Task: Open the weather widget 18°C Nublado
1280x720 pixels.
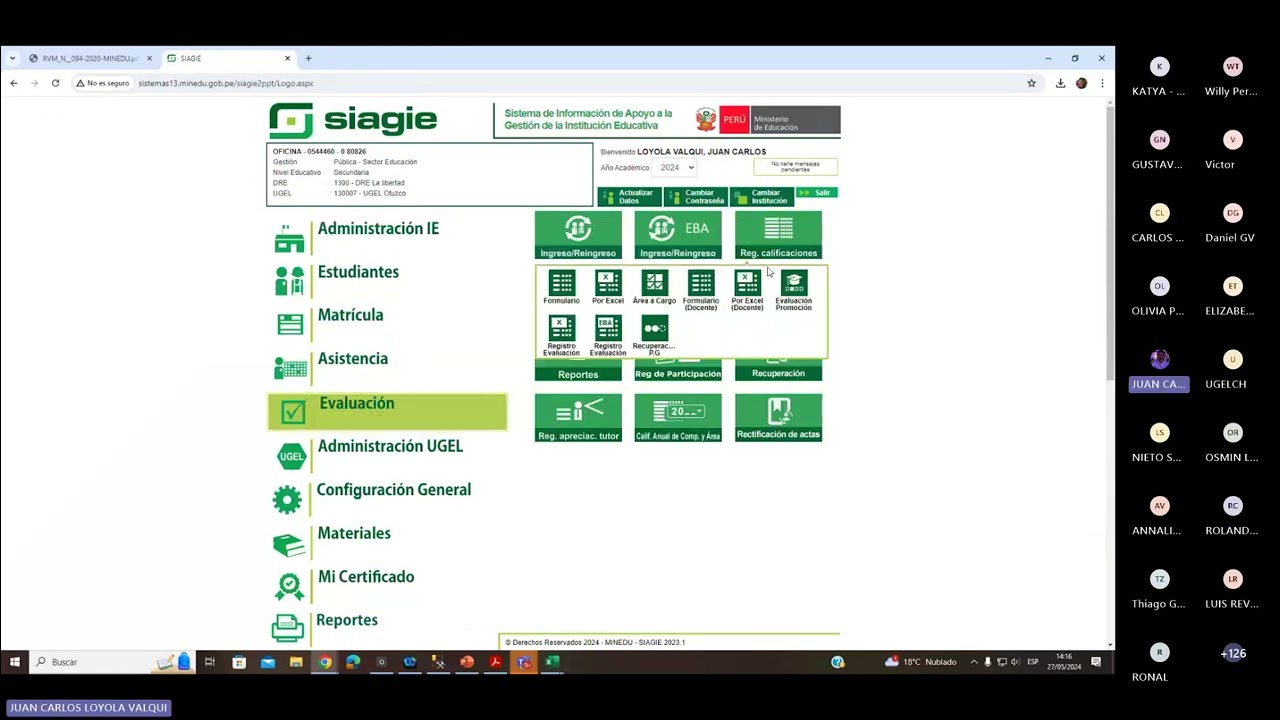Action: point(921,662)
